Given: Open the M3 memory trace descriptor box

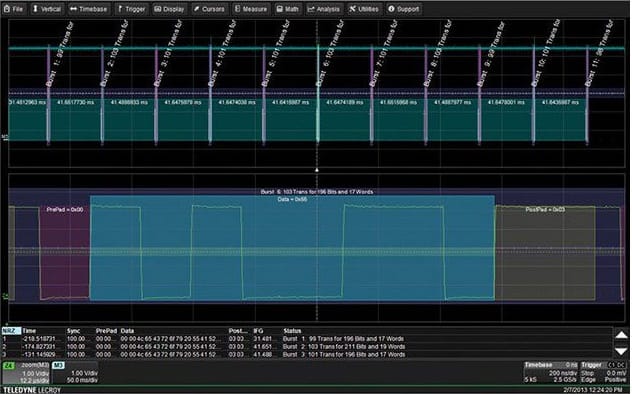Looking at the screenshot, I should (x=75, y=373).
